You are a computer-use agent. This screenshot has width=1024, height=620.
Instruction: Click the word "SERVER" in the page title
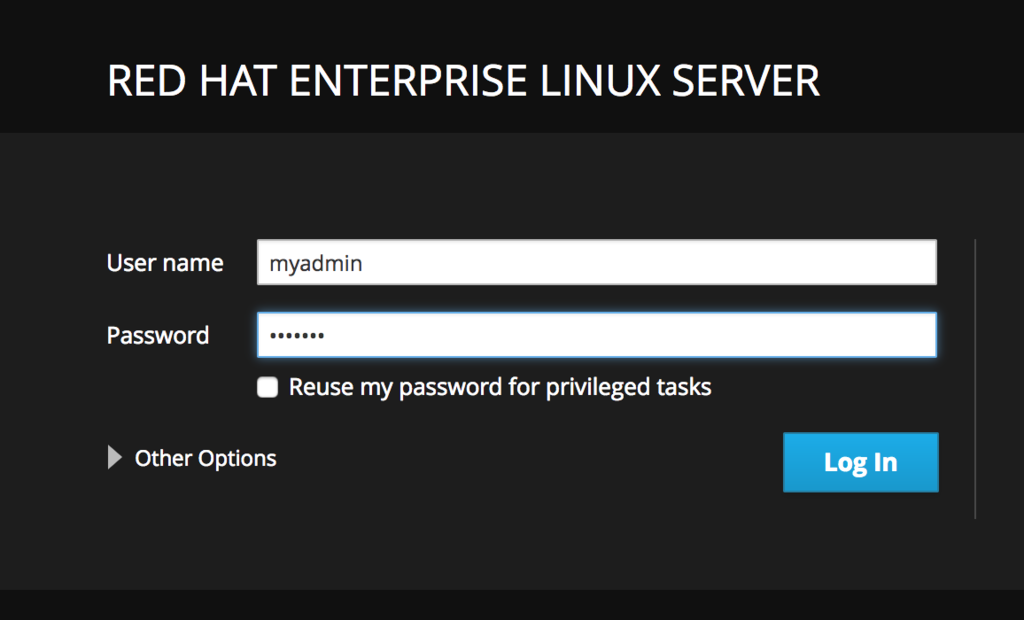pyautogui.click(x=746, y=81)
